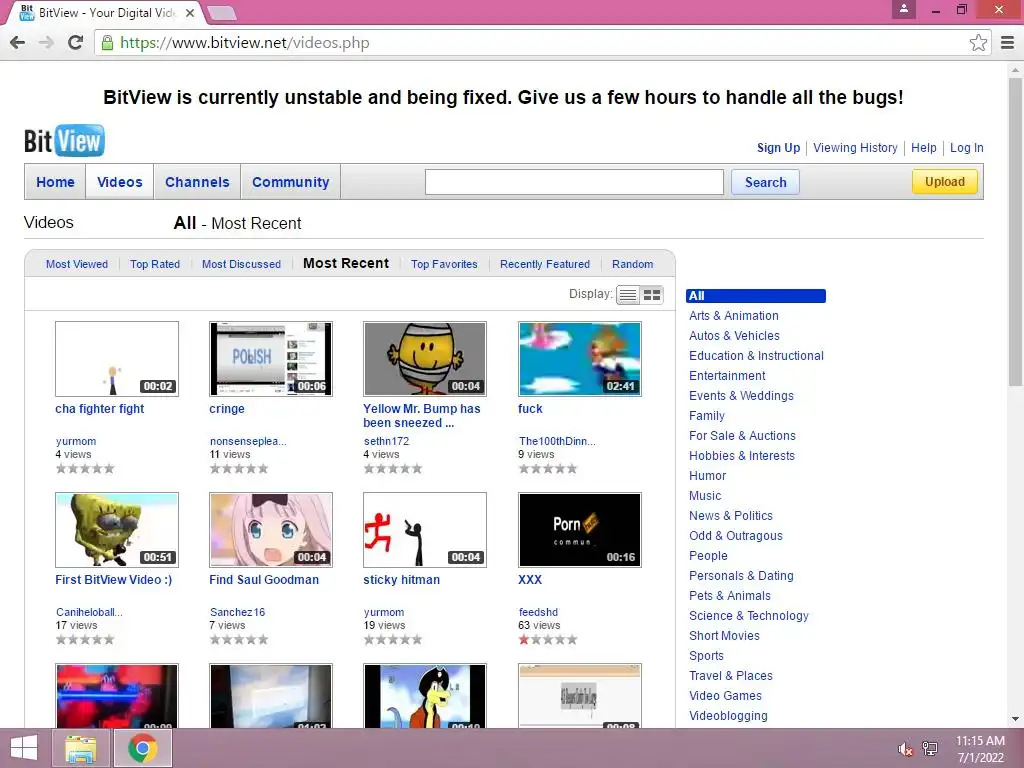Reload the page with refresh icon
The height and width of the screenshot is (768, 1024).
pyautogui.click(x=75, y=43)
